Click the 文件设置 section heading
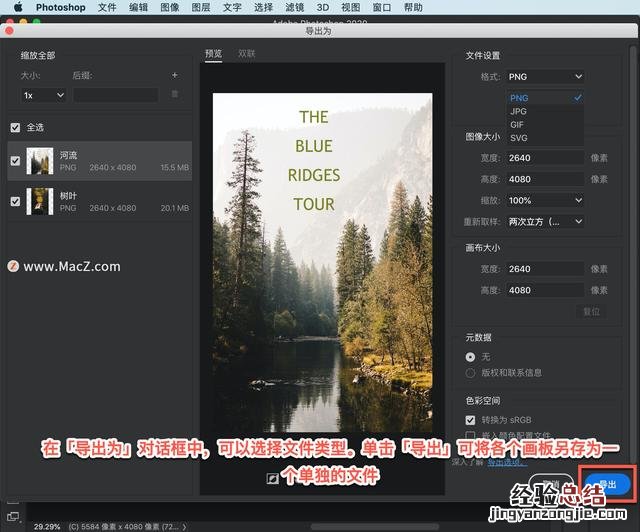 click(483, 56)
